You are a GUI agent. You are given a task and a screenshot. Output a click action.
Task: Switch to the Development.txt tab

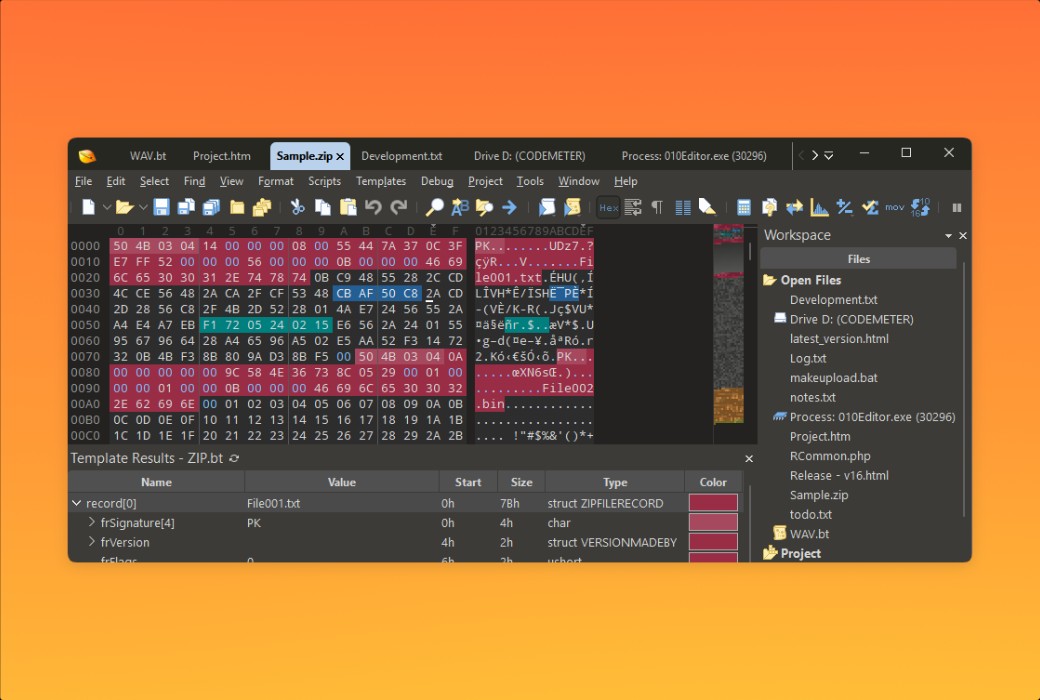pyautogui.click(x=403, y=156)
